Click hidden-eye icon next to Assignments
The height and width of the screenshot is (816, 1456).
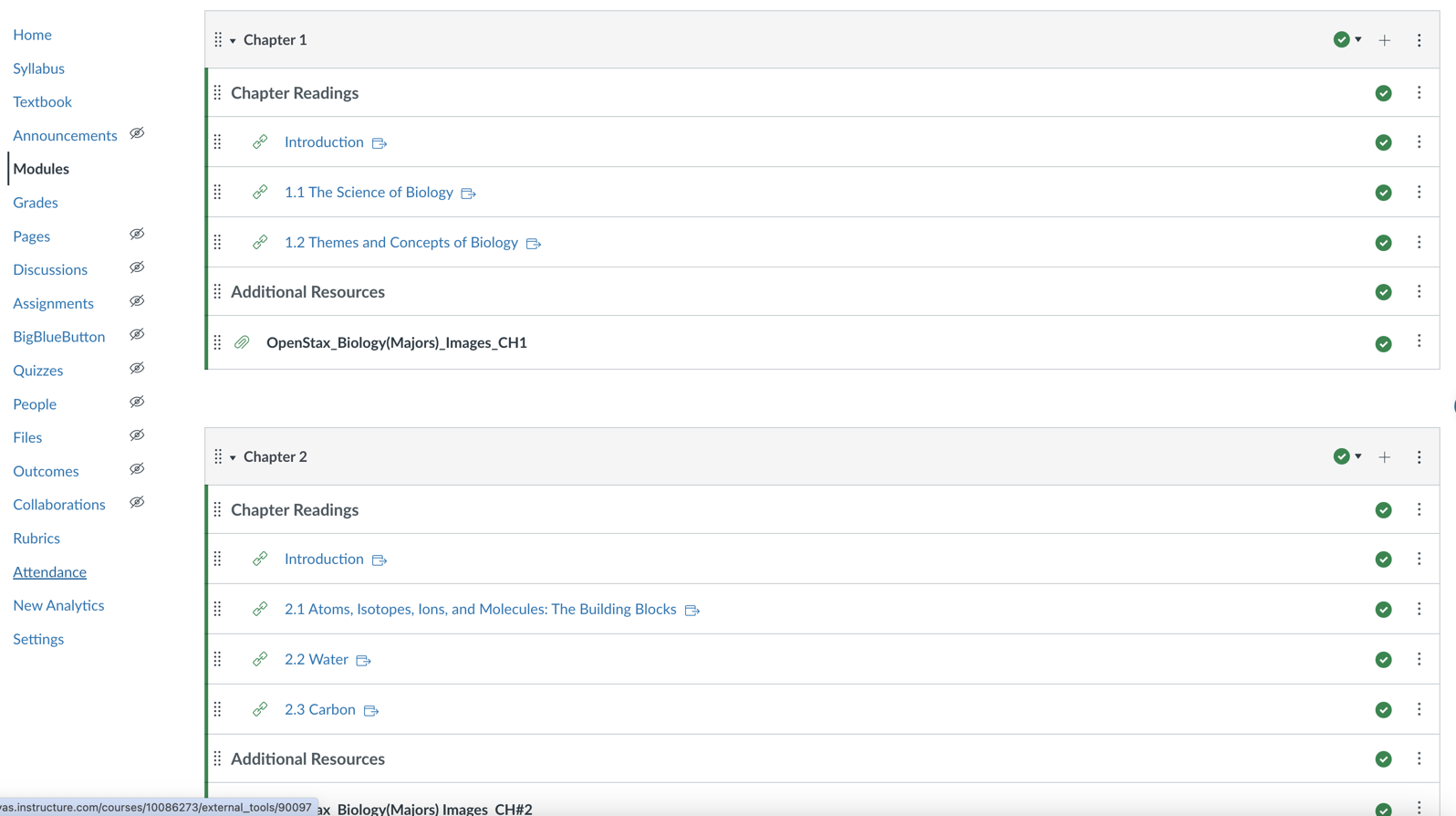pyautogui.click(x=137, y=301)
